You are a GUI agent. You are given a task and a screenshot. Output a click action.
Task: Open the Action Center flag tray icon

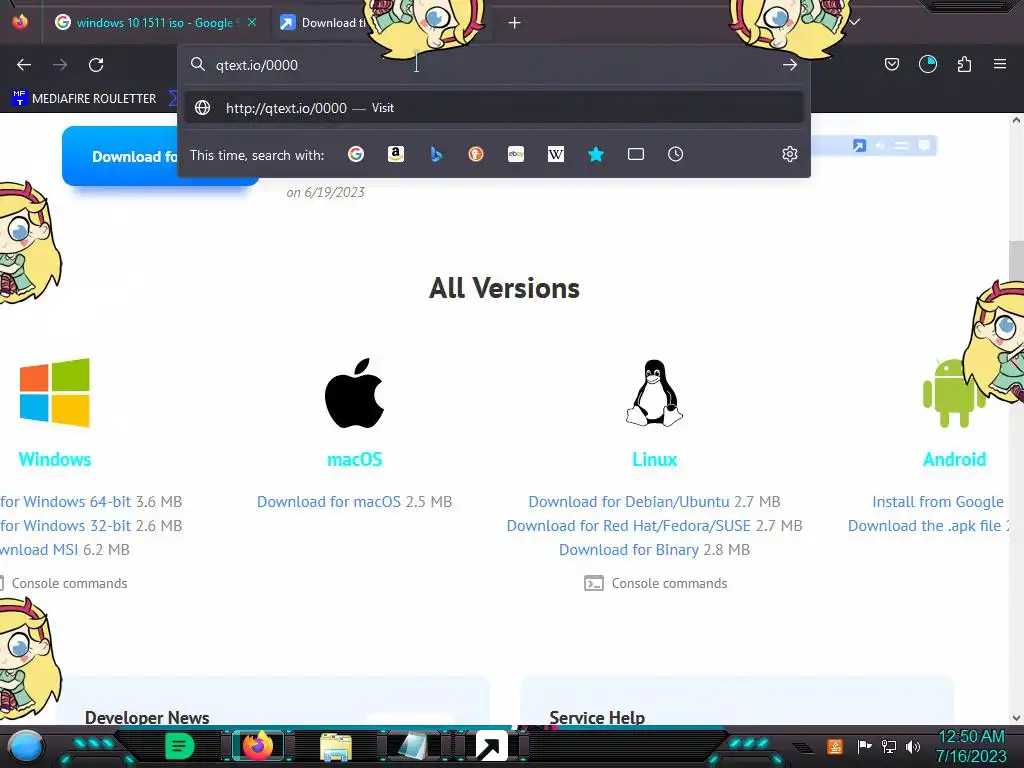(x=864, y=746)
